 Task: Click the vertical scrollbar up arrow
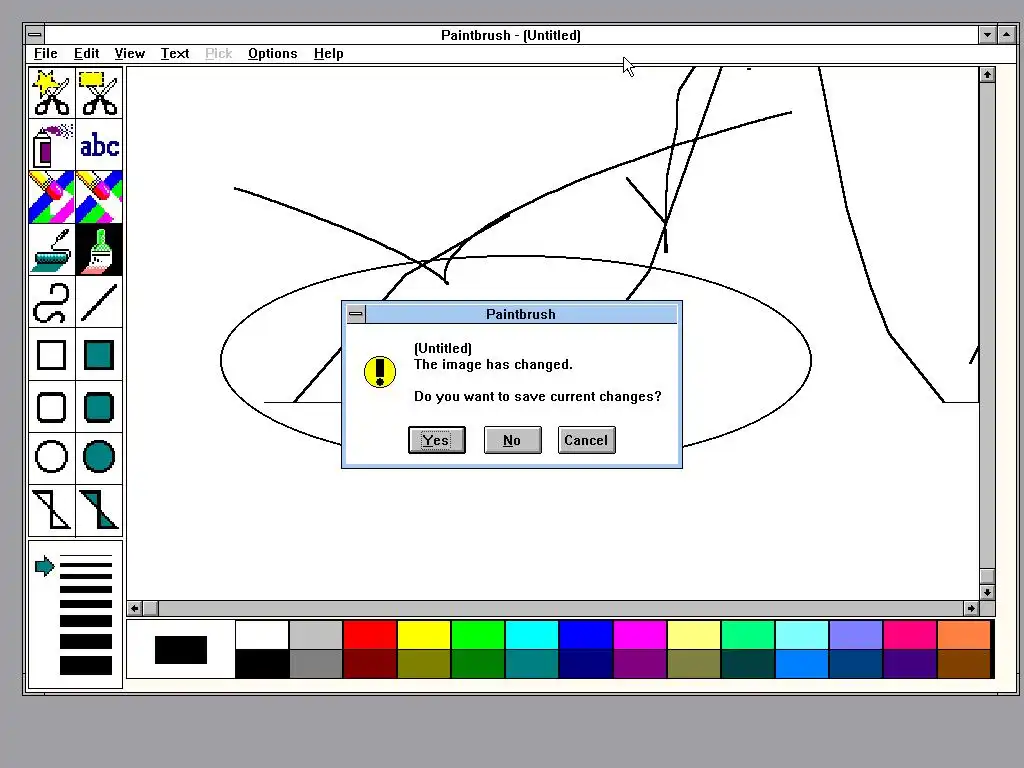tap(987, 74)
